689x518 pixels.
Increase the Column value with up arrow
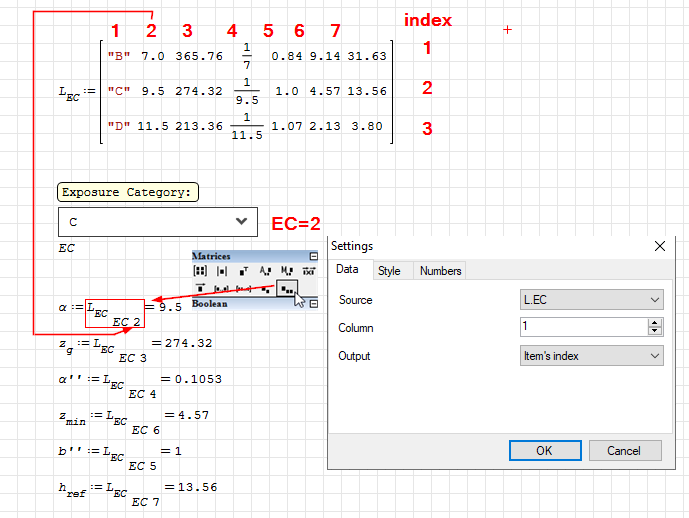[655, 323]
